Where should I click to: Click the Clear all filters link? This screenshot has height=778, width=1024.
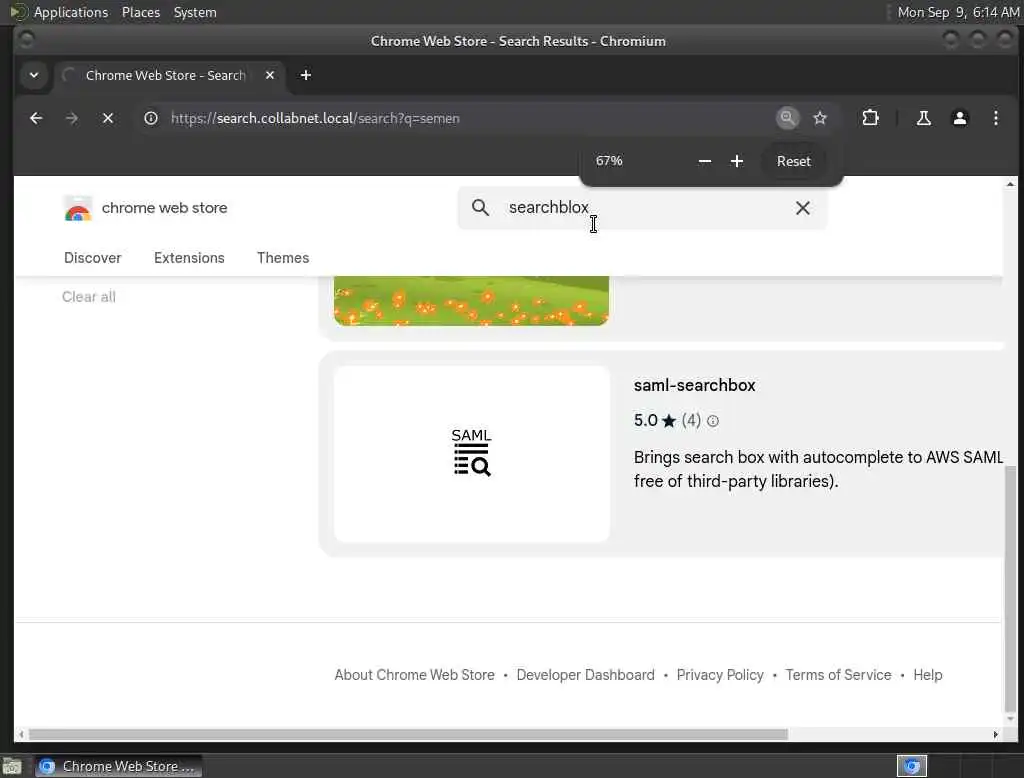pyautogui.click(x=89, y=297)
